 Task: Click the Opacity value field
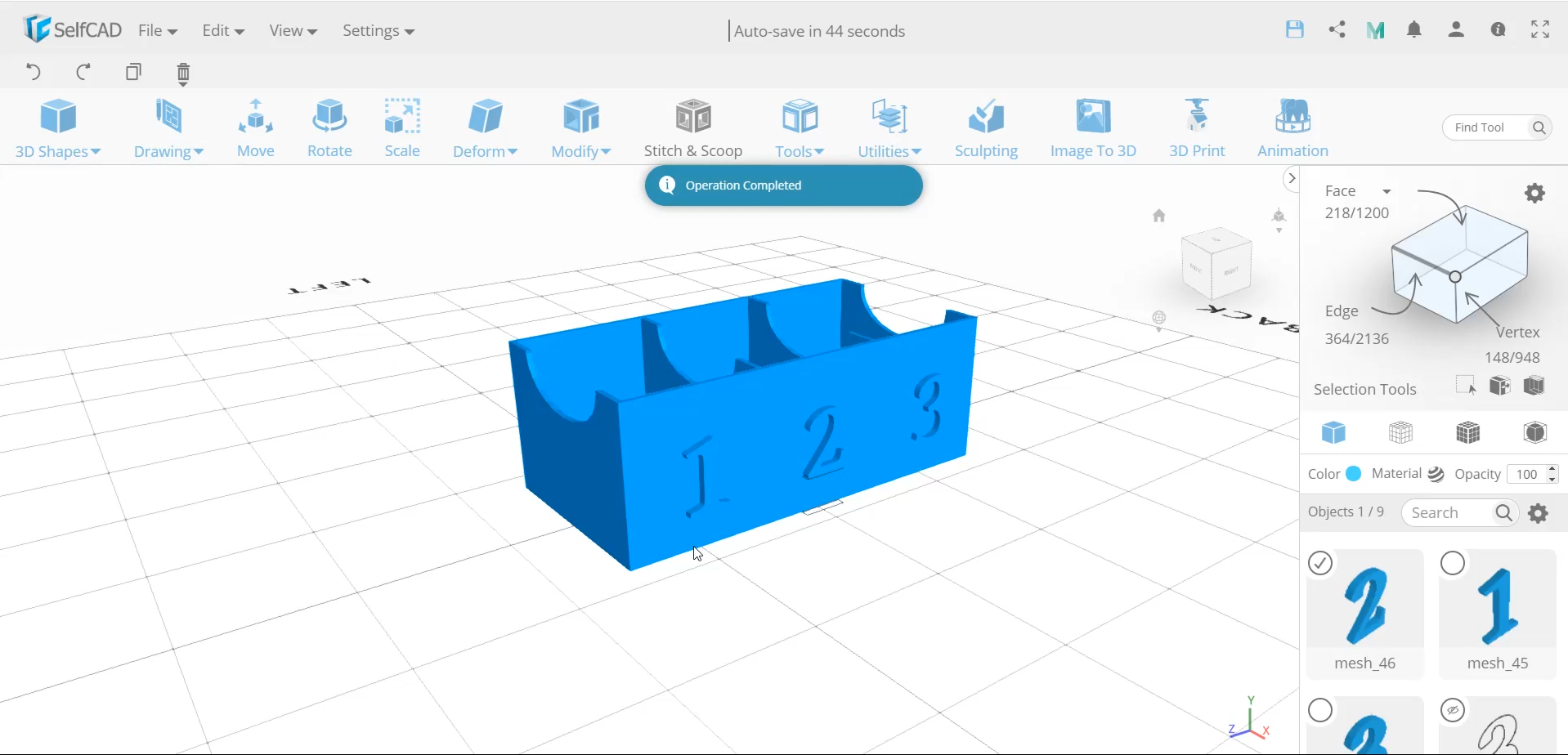pyautogui.click(x=1526, y=474)
